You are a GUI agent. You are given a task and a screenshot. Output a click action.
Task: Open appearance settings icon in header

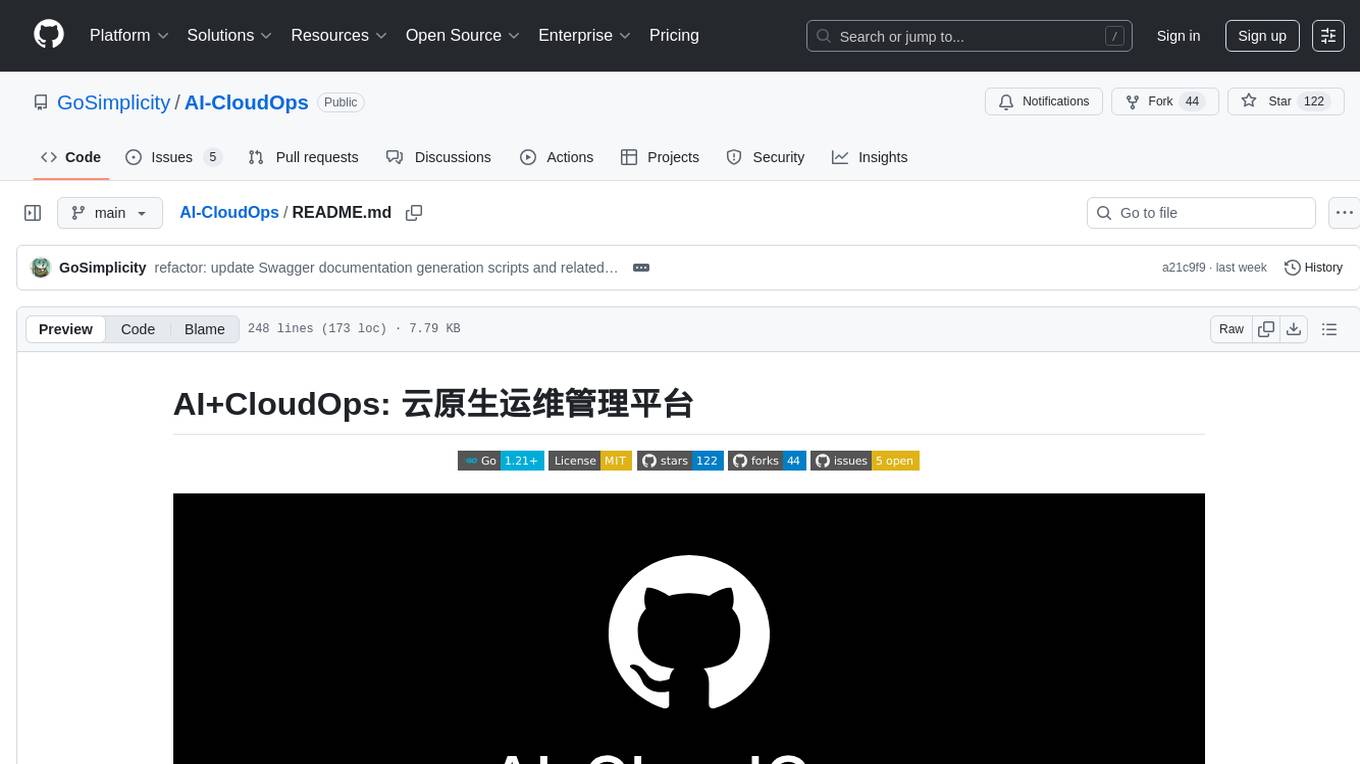pyautogui.click(x=1328, y=36)
